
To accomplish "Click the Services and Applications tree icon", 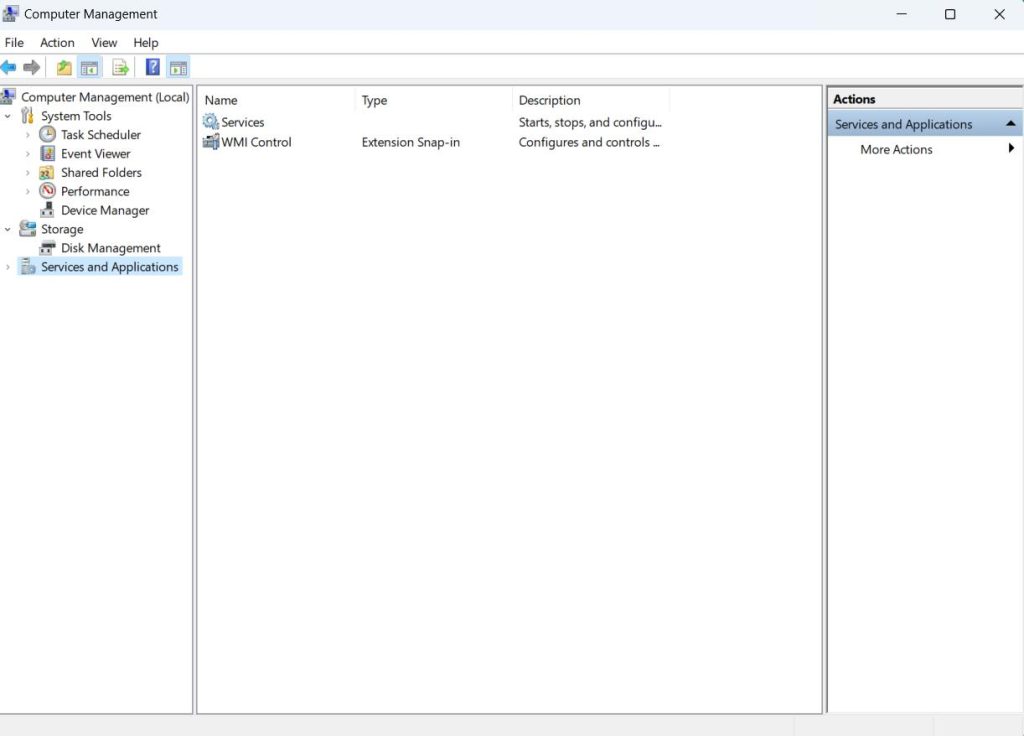I will click(x=27, y=266).
